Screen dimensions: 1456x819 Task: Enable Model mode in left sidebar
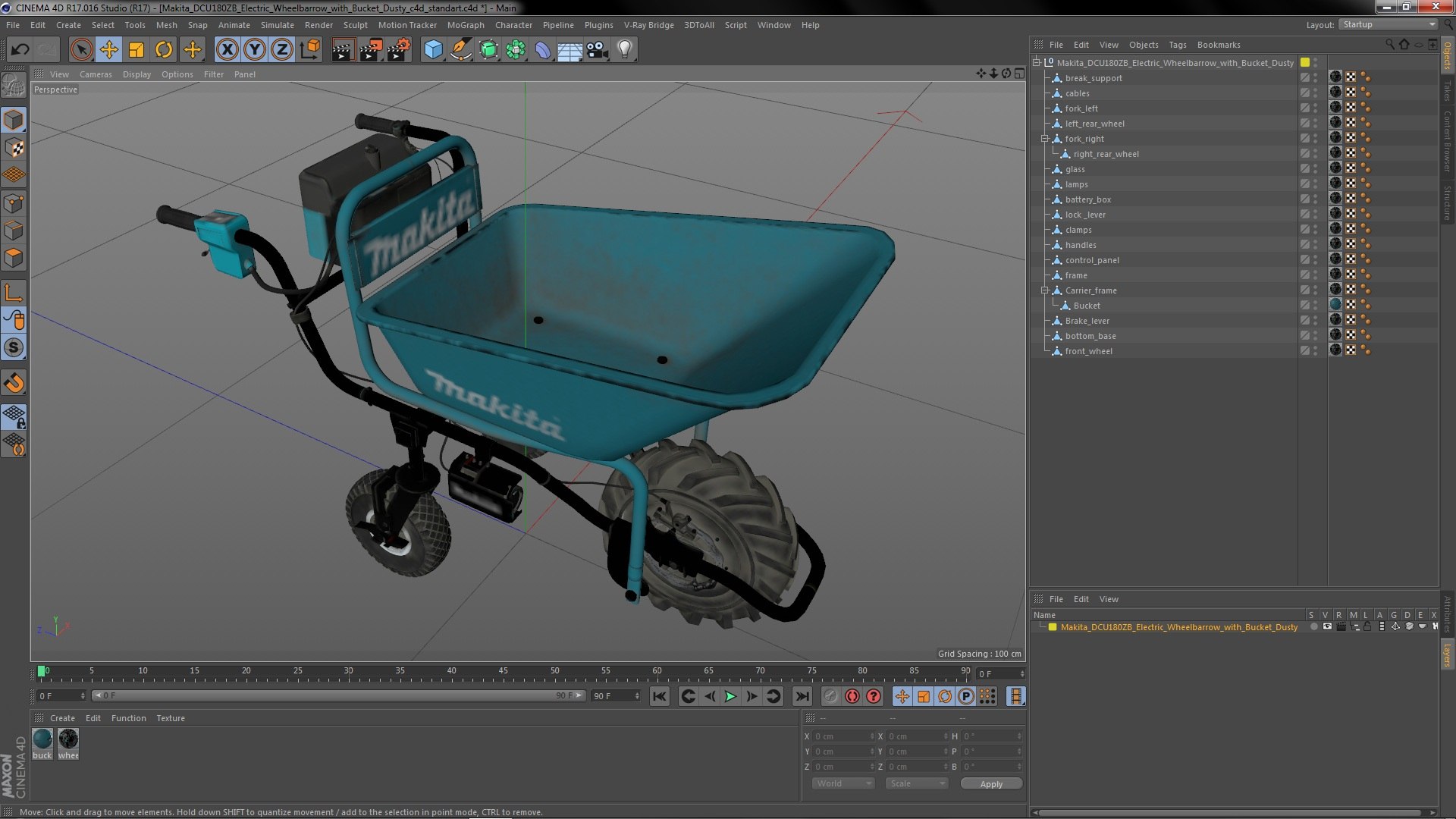tap(14, 120)
